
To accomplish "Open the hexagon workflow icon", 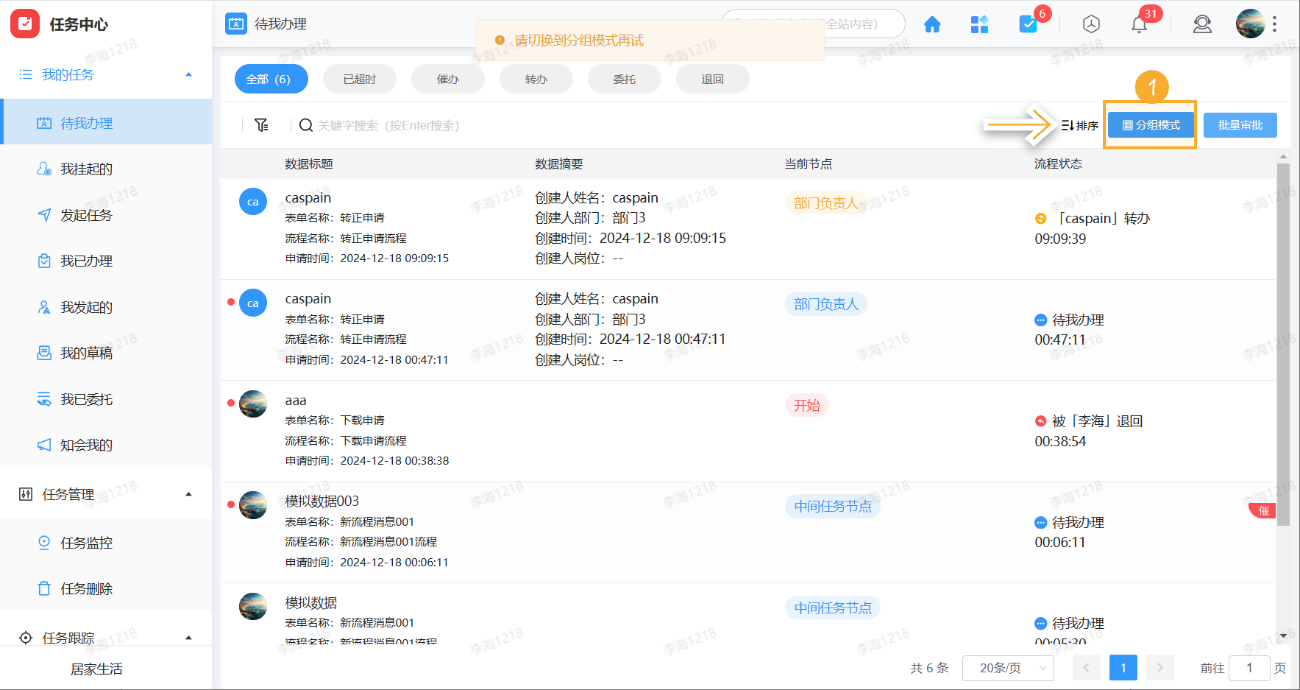I will click(x=1091, y=23).
